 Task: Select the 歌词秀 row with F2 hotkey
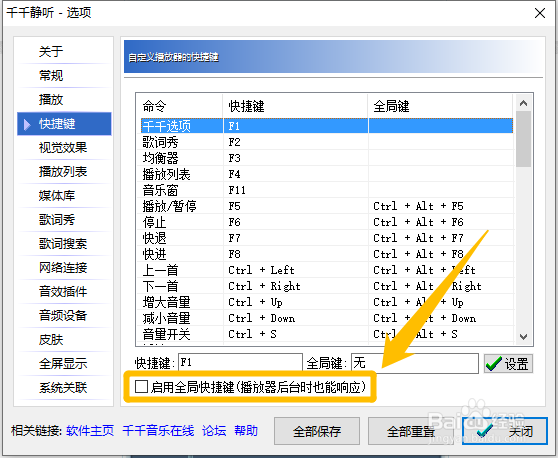point(327,142)
